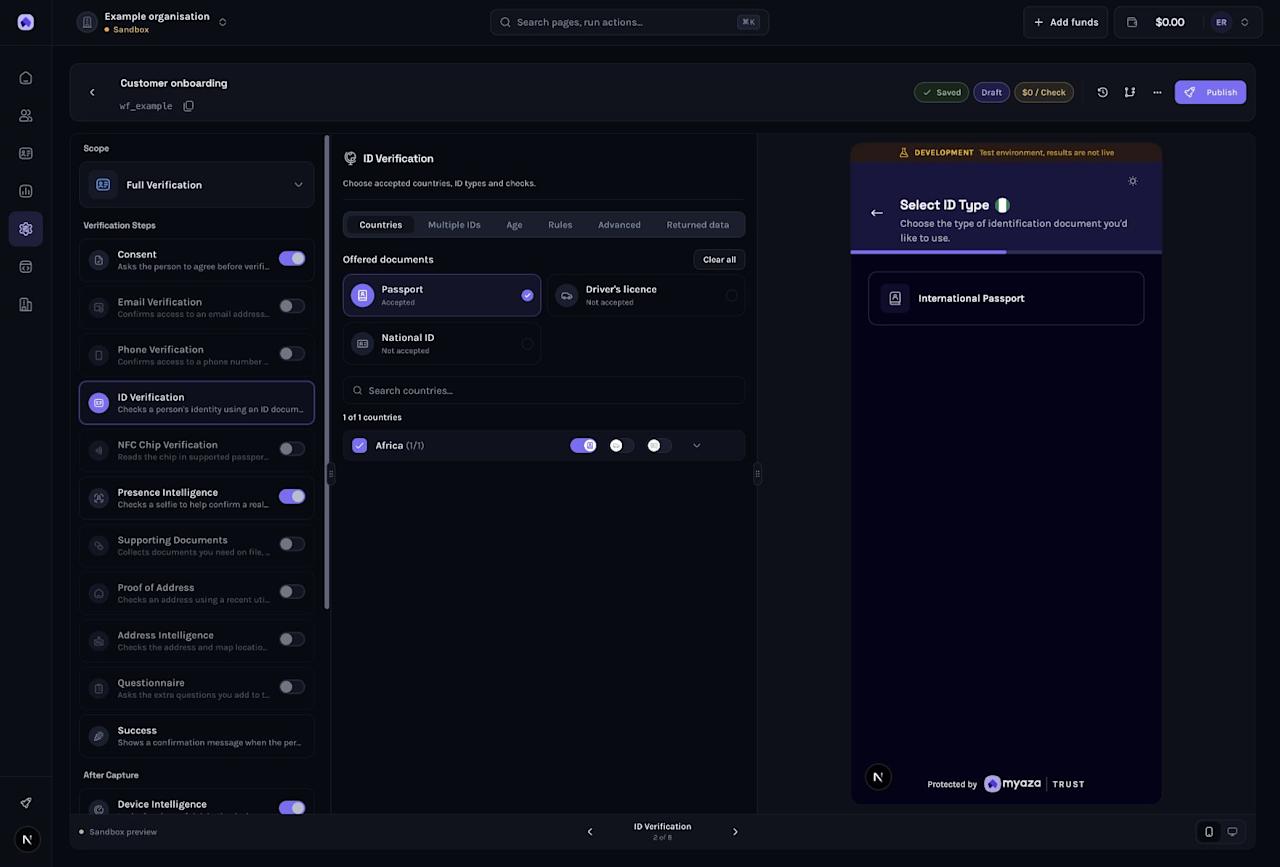Switch to desktop preview device icon
Image resolution: width=1280 pixels, height=867 pixels.
1232,832
